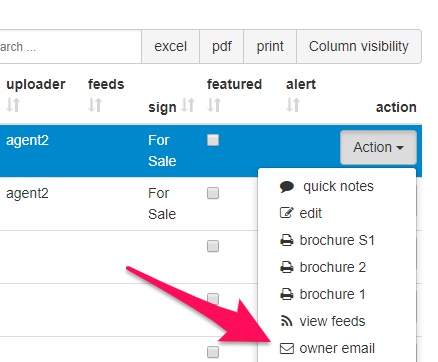Click the pdf export button
The image size is (438, 362).
[x=222, y=46]
